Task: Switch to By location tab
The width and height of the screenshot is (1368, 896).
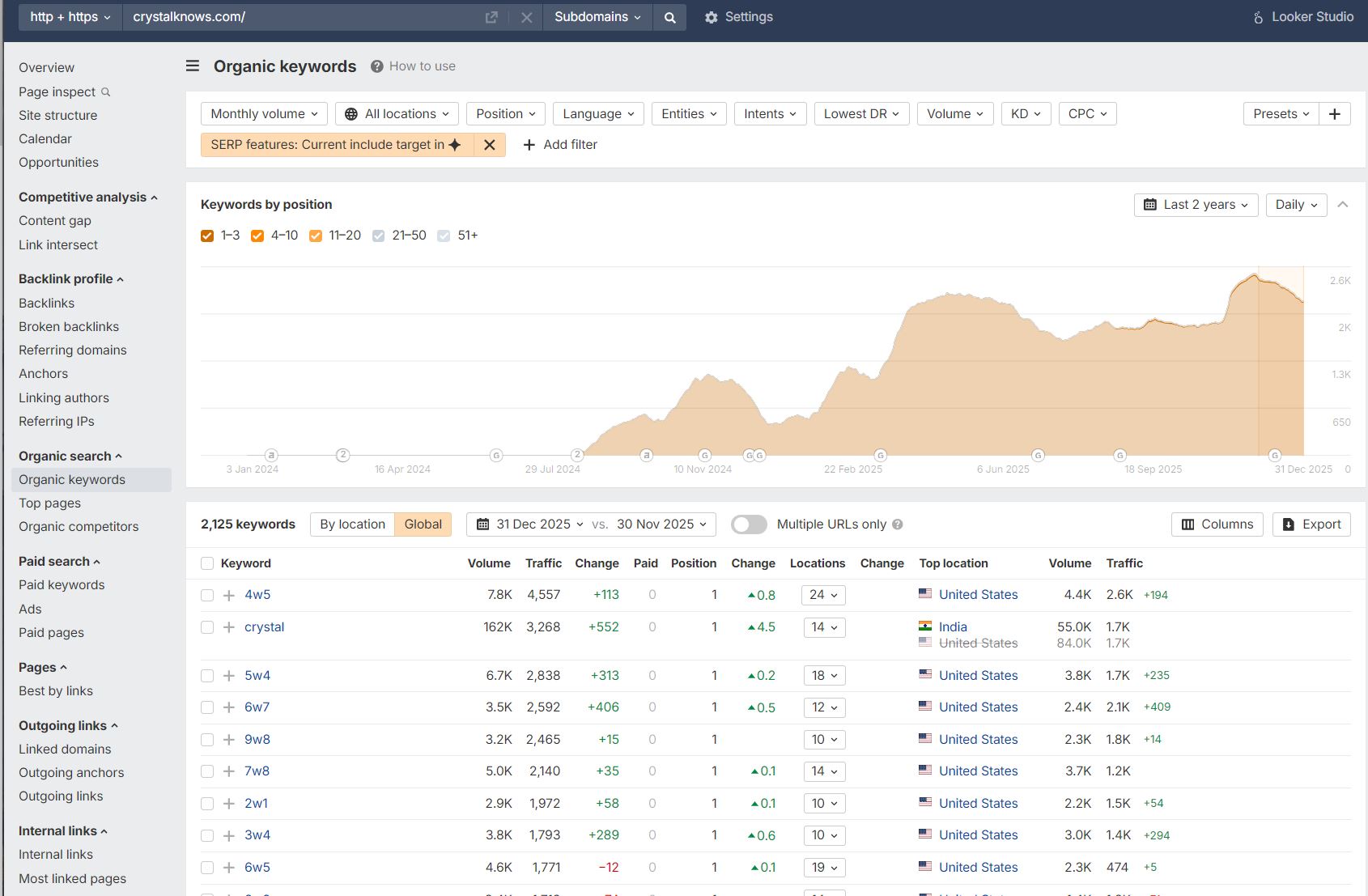Action: tap(352, 524)
